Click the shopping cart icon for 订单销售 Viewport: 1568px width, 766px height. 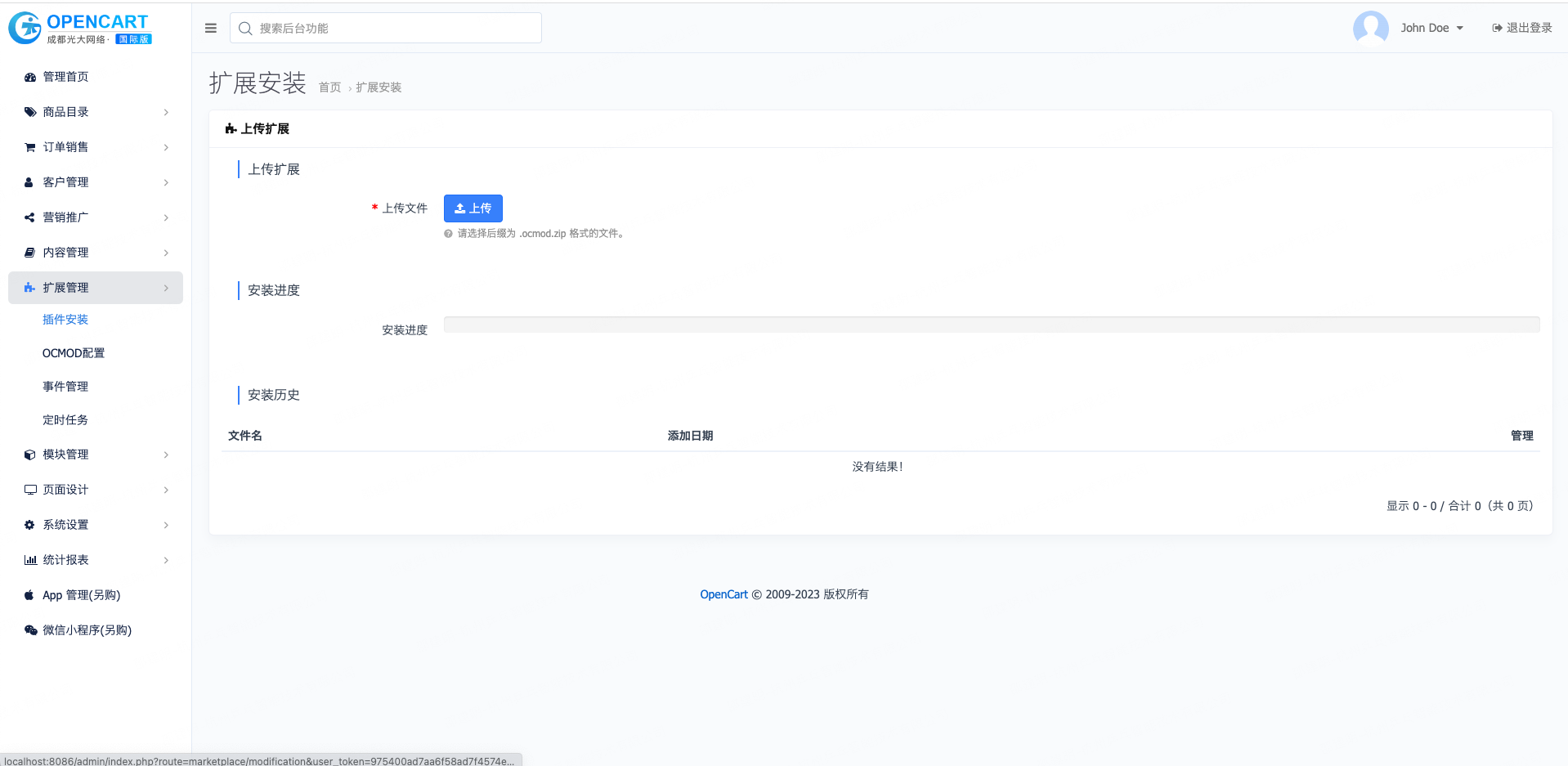tap(30, 147)
